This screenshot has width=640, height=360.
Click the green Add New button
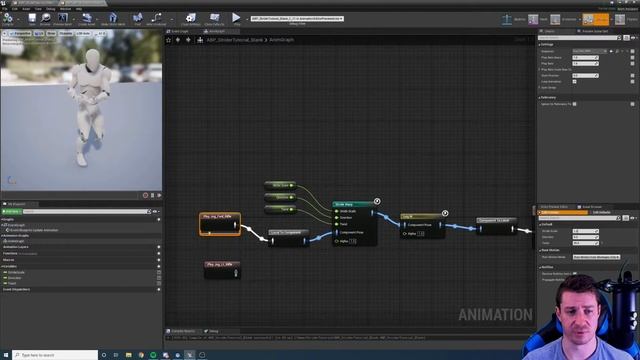(x=11, y=211)
